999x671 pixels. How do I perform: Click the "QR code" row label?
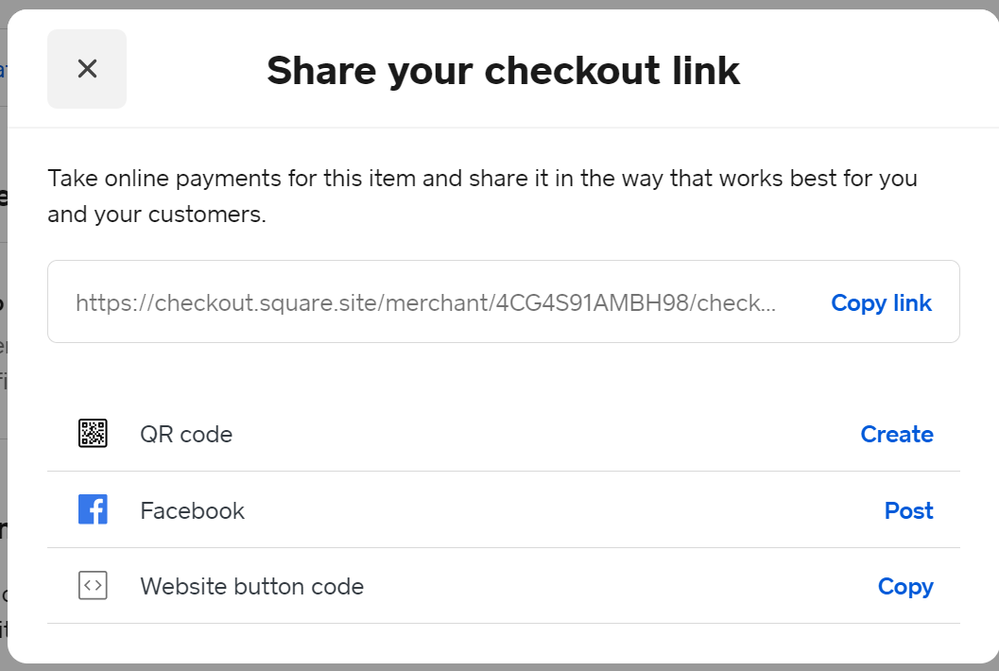[186, 434]
